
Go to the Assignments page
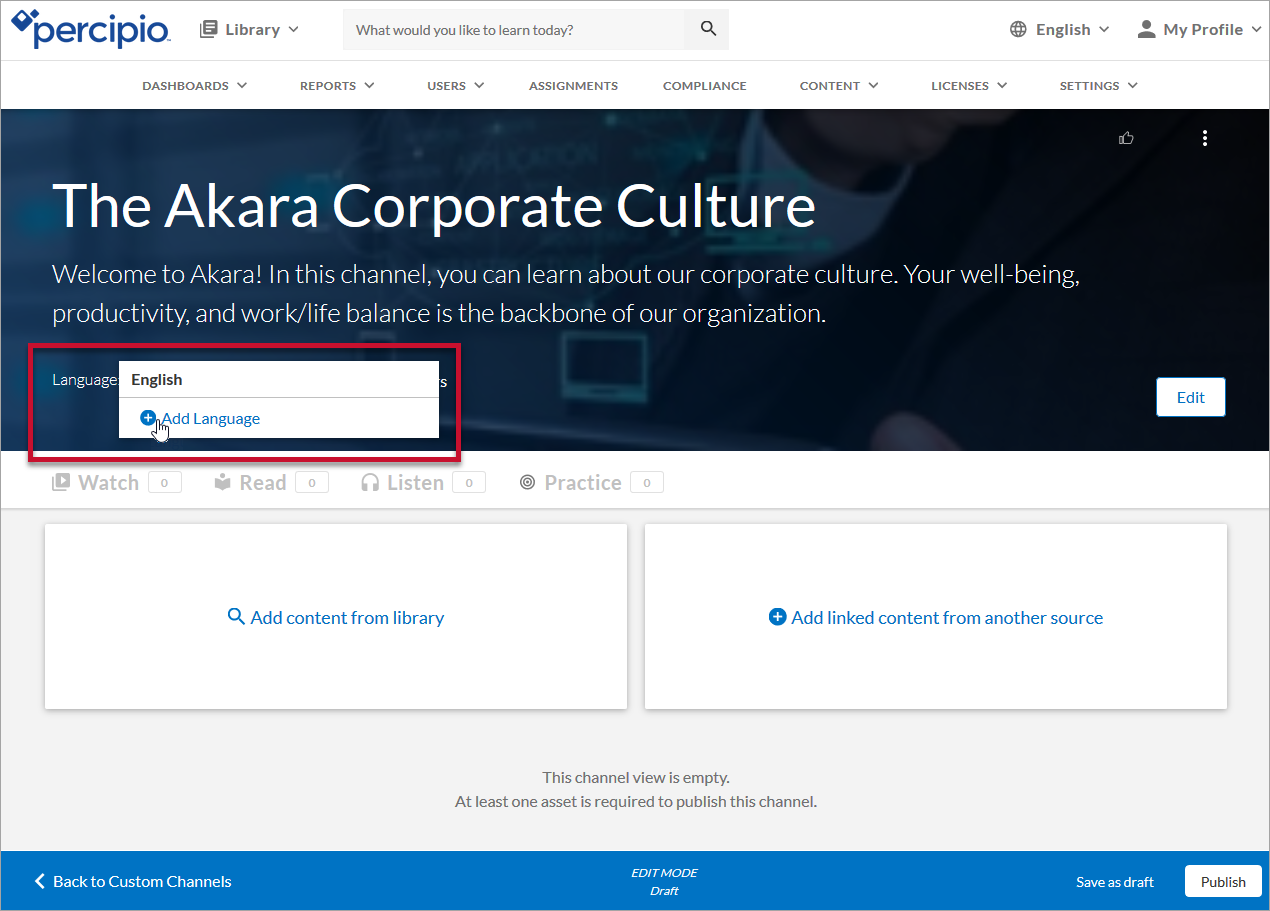pyautogui.click(x=573, y=86)
